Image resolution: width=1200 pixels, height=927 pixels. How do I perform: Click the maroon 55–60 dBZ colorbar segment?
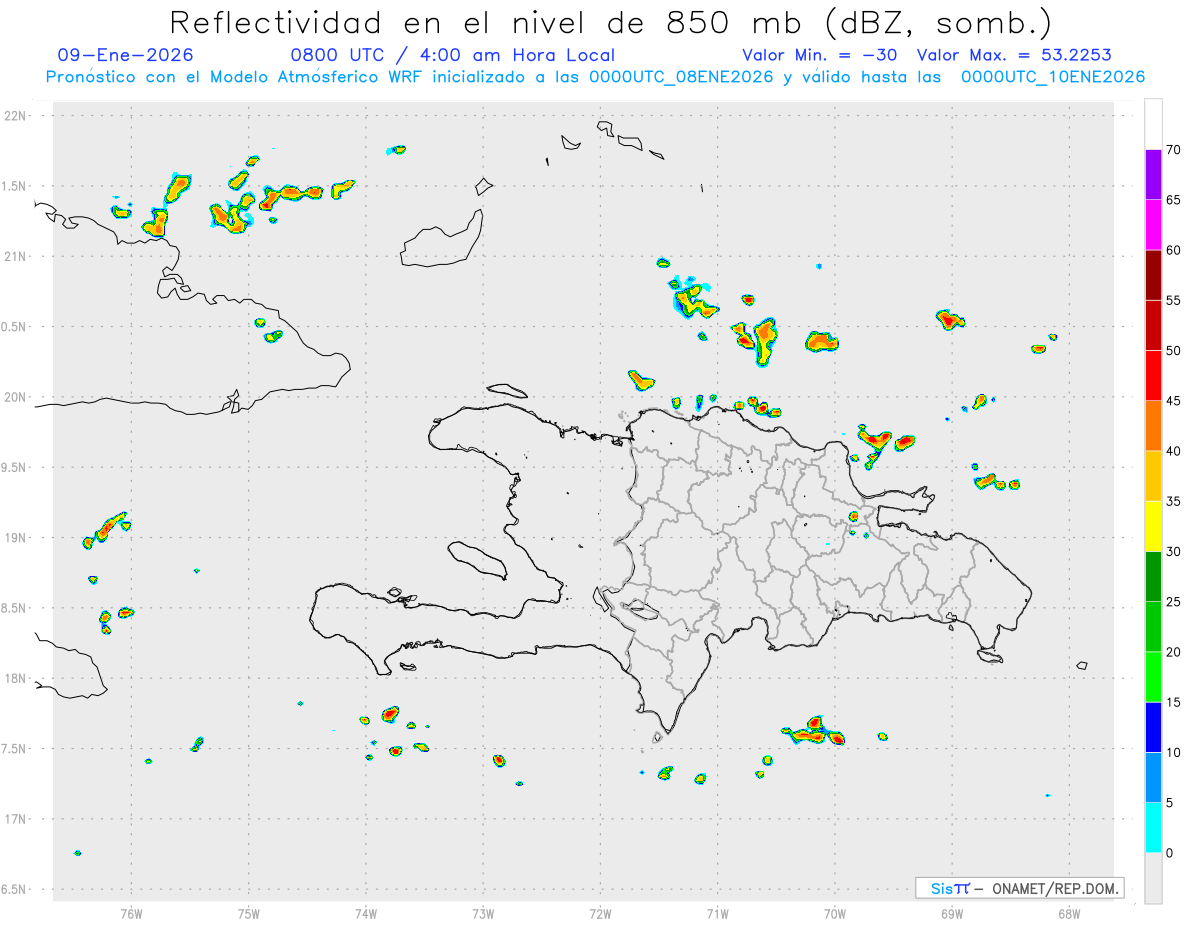click(1153, 275)
